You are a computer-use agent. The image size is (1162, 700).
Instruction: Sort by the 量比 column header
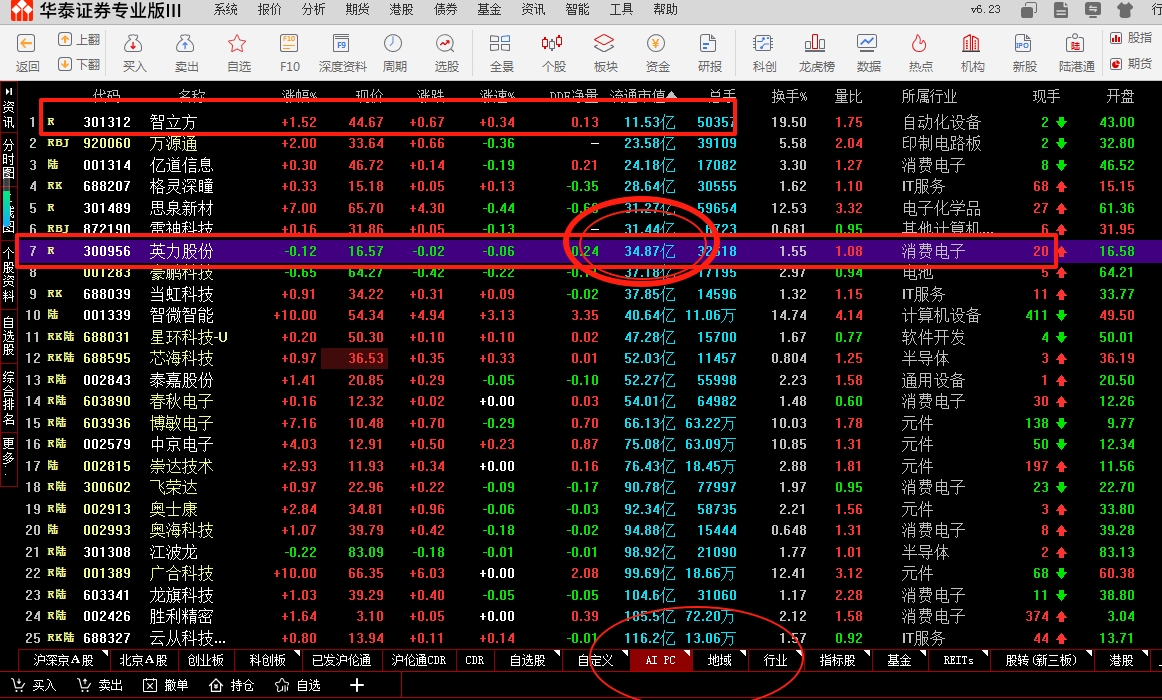pyautogui.click(x=849, y=96)
